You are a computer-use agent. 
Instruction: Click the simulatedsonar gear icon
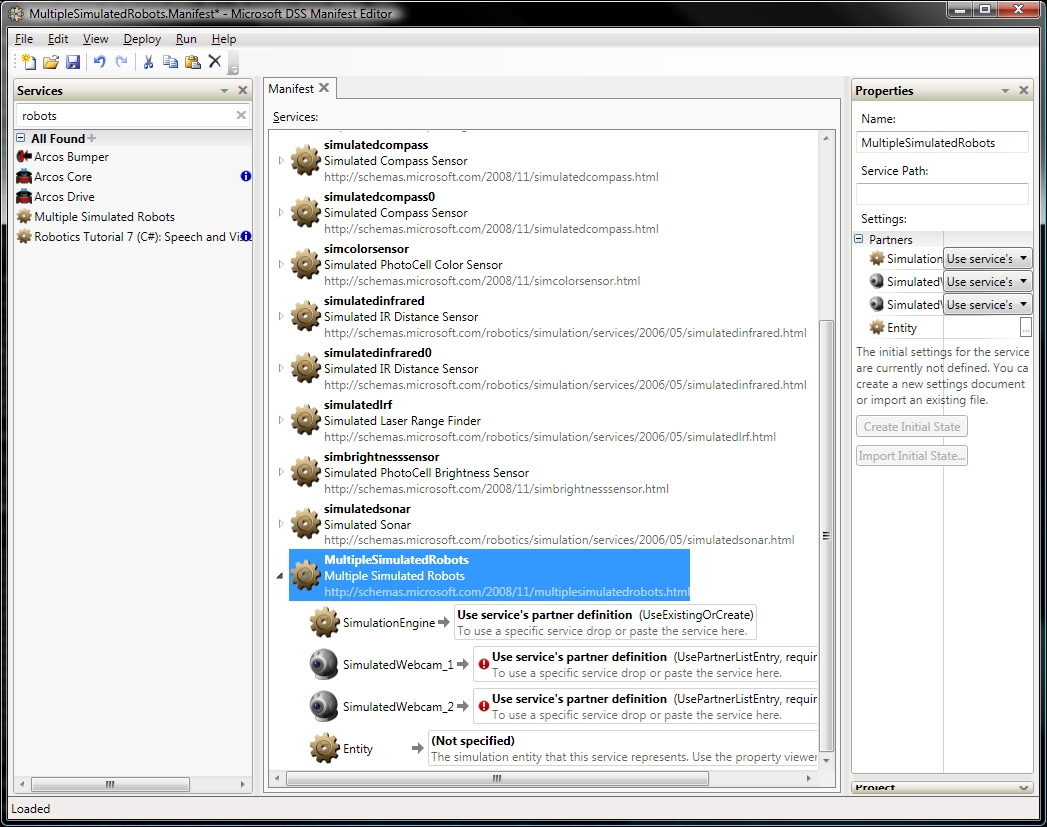click(x=305, y=524)
